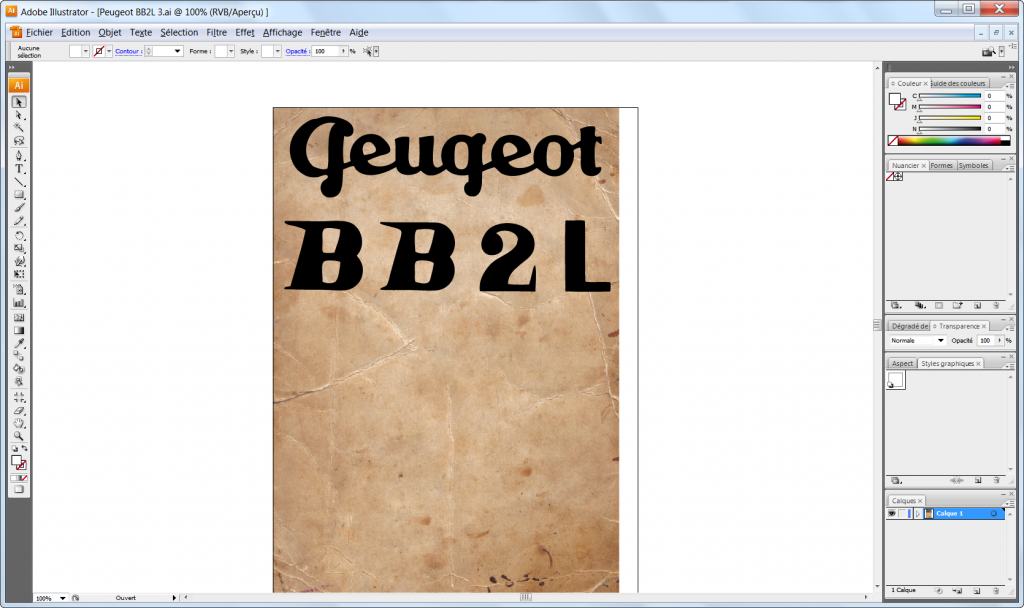Screen dimensions: 1024x608
Task: Toggle lock box for Calque 1
Action: 903,514
